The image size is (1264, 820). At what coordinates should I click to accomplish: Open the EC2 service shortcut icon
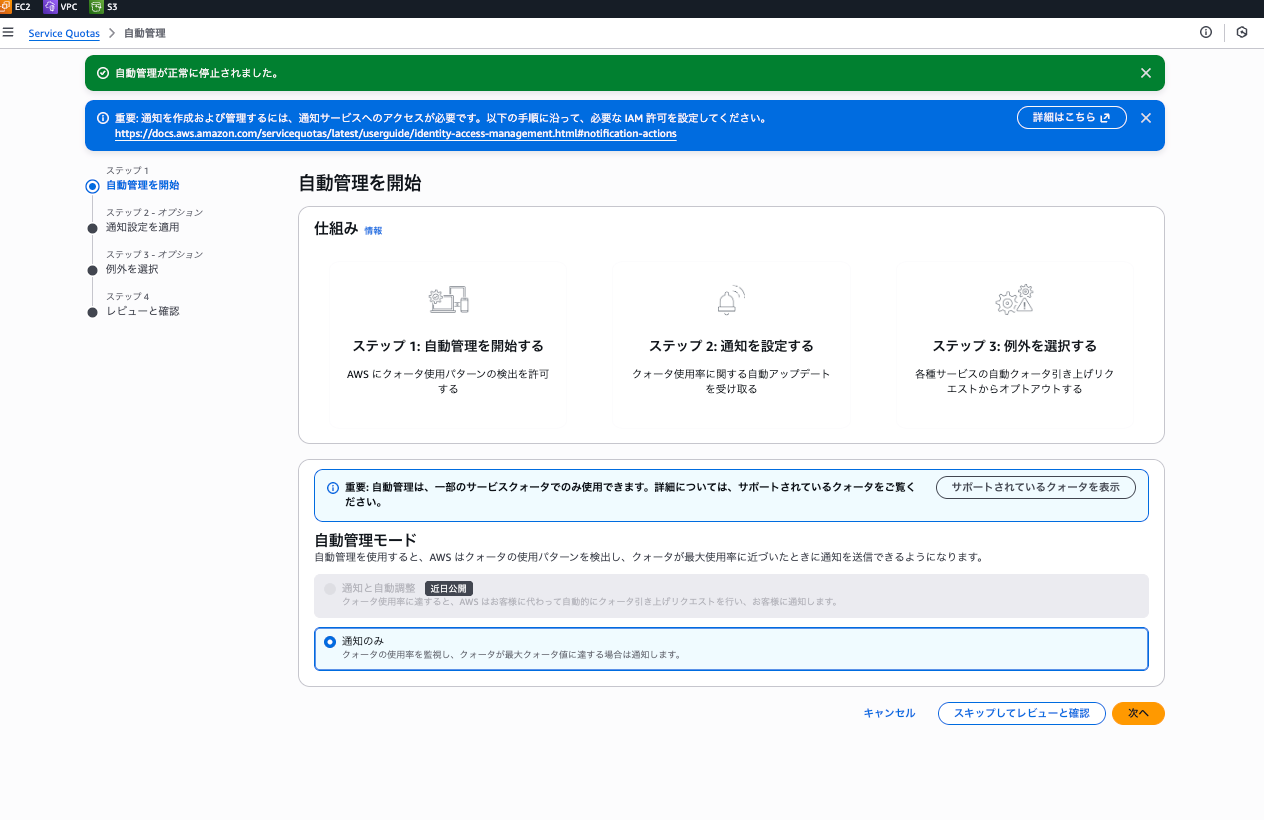[x=6, y=7]
